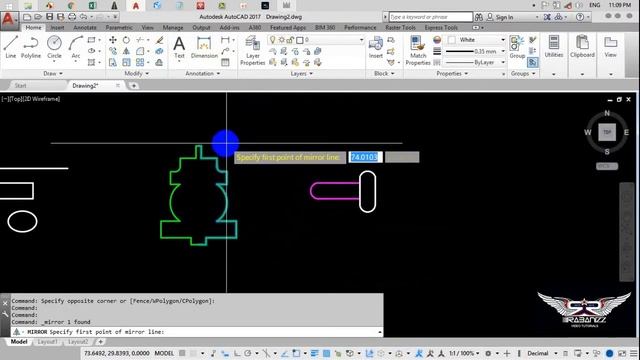Toggle lineweight display in status bar
This screenshot has width=640, height=360.
point(314,353)
